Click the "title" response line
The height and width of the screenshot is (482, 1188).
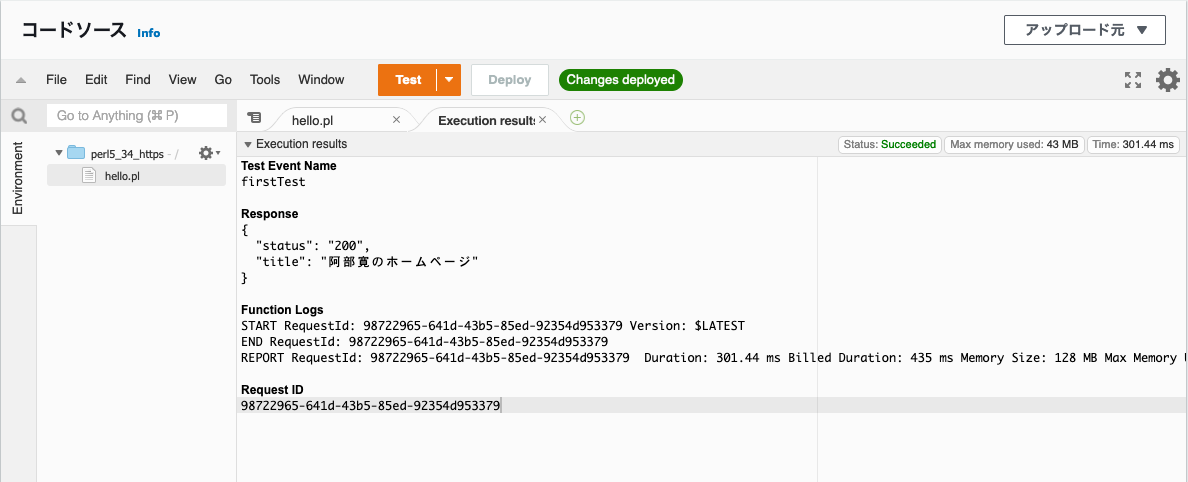click(x=367, y=261)
